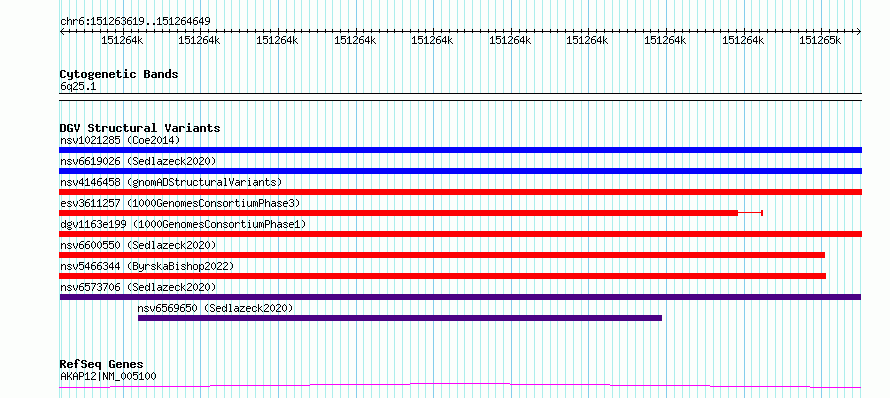This screenshot has height=398, width=890.
Task: Click the 151265k ruler tick label
Action: click(x=820, y=40)
